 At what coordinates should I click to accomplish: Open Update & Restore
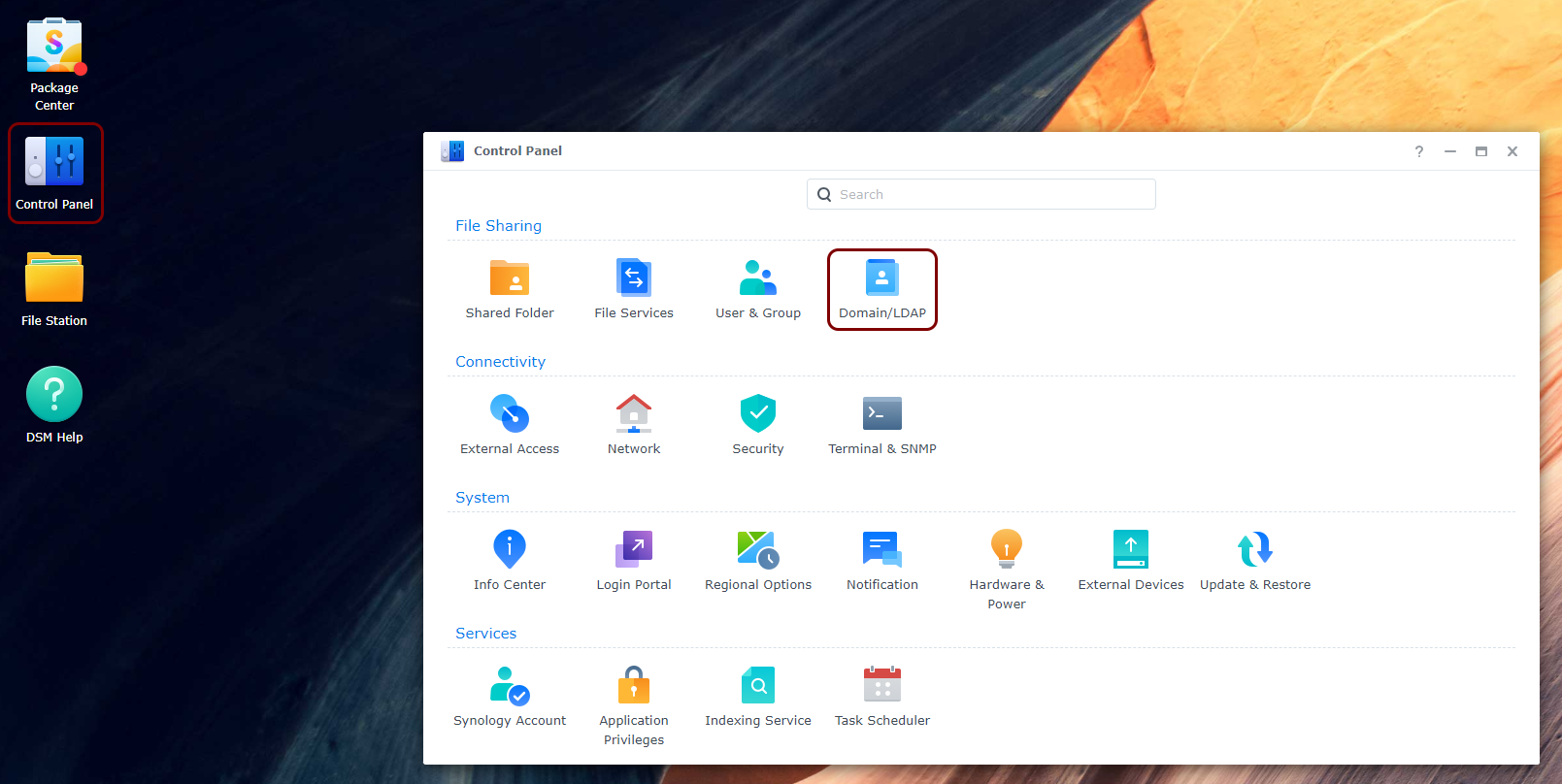1255,560
